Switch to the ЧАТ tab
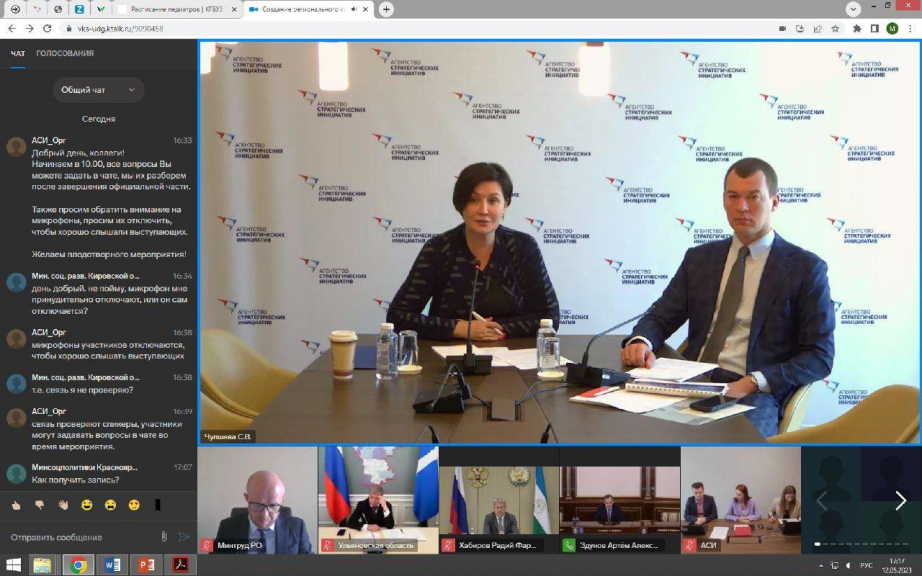The width and height of the screenshot is (922, 576). pos(18,53)
